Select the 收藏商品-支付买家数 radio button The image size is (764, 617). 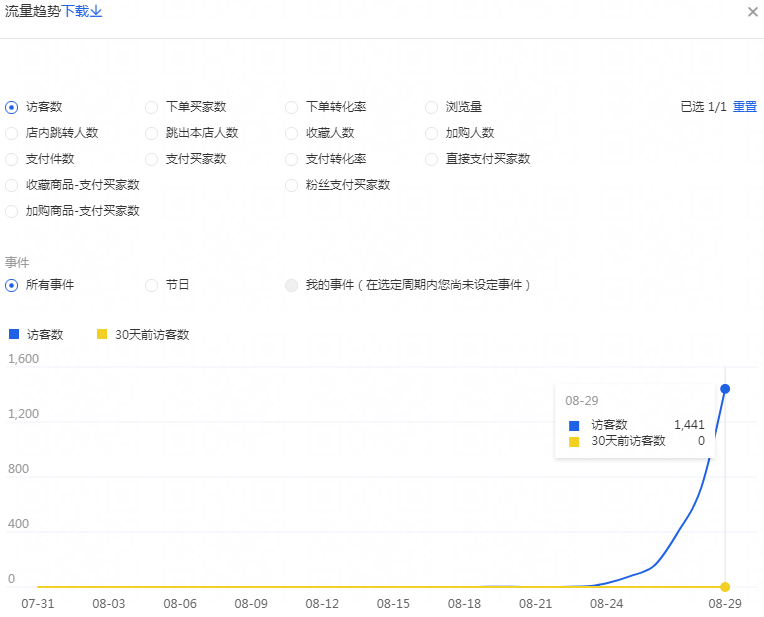pyautogui.click(x=12, y=185)
